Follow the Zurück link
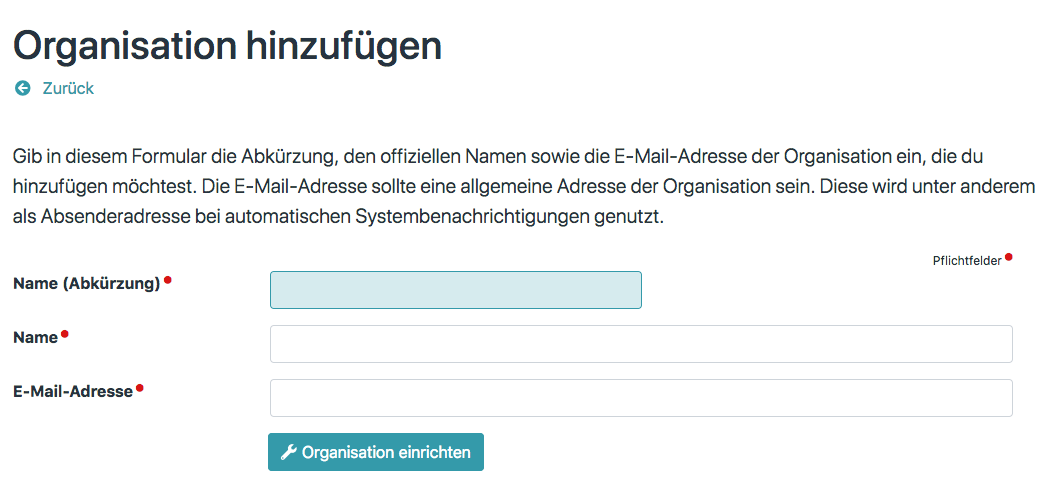This screenshot has height=502, width=1049. pyautogui.click(x=68, y=88)
